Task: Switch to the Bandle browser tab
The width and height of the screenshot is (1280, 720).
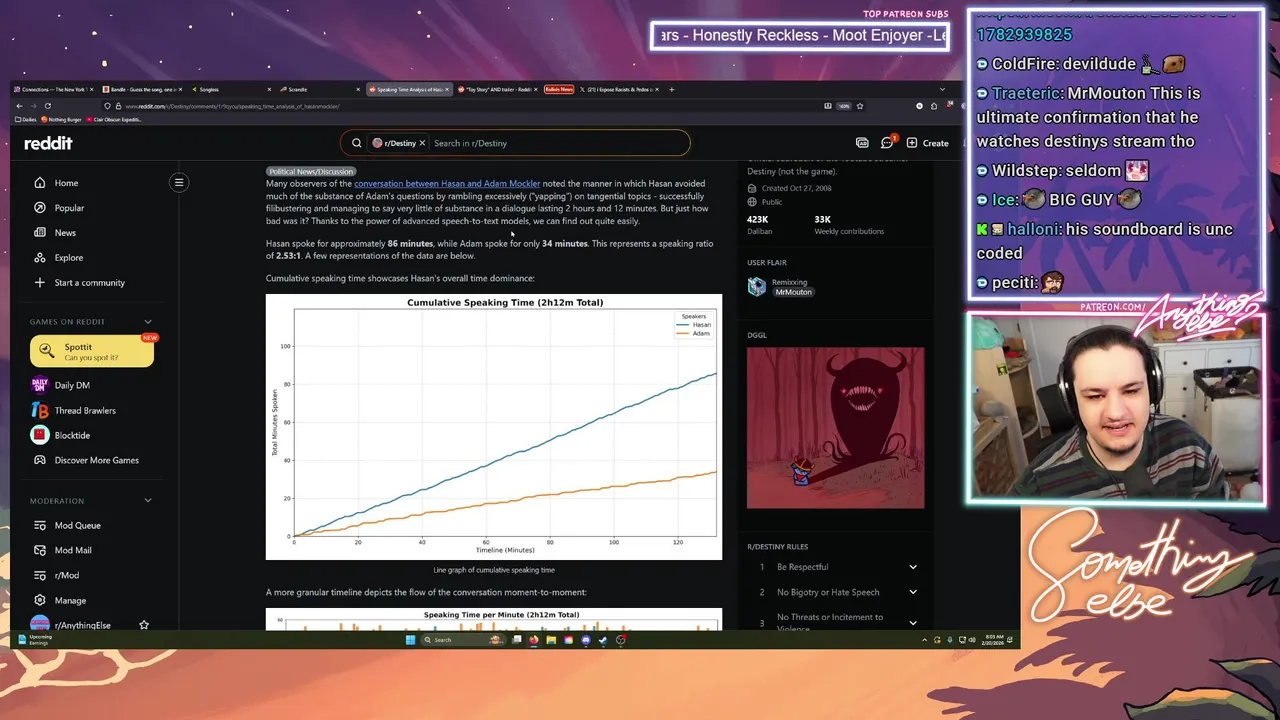Action: click(140, 89)
